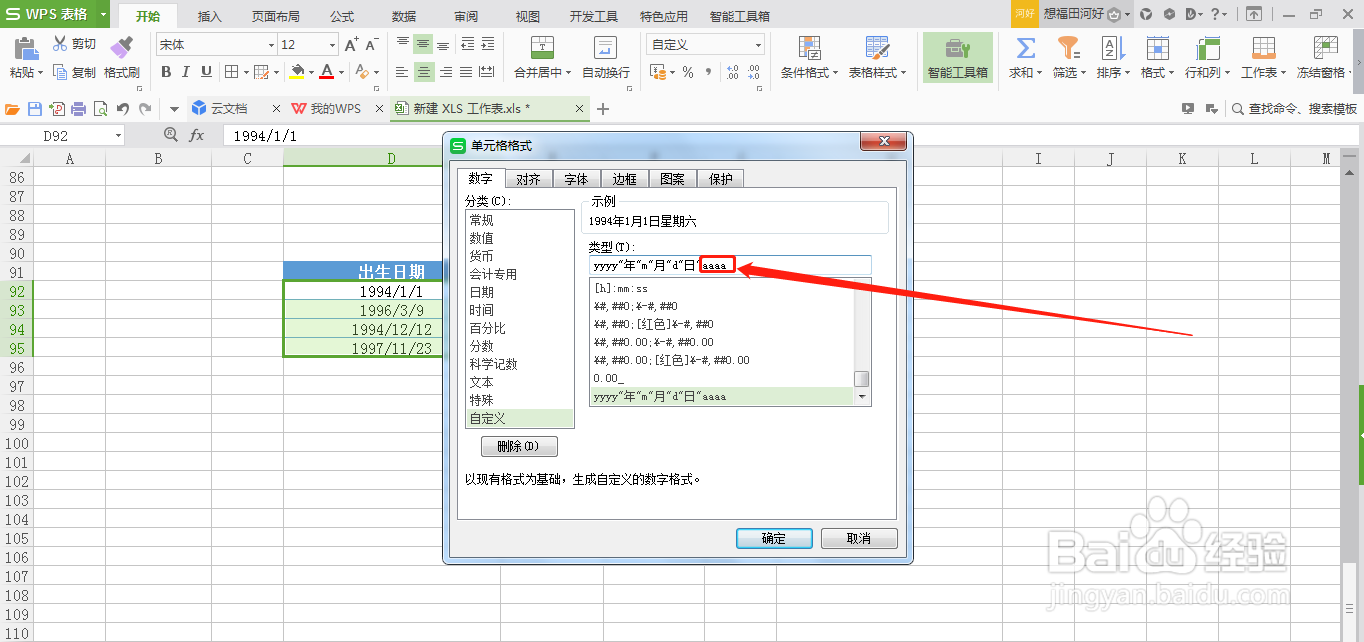Image resolution: width=1364 pixels, height=642 pixels.
Task: Toggle right text alignment
Action: 444,72
